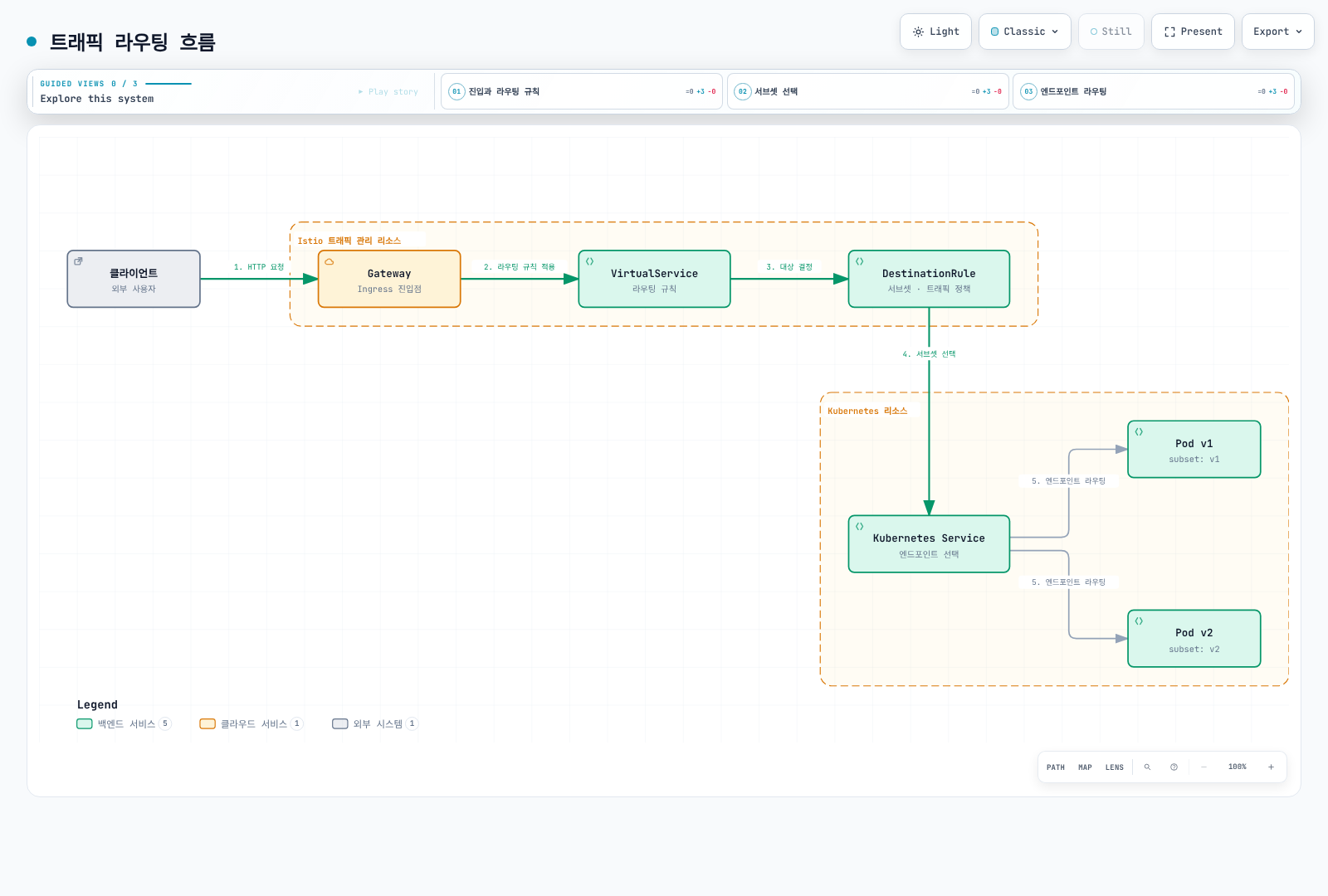Open guided view 02 서브셋 선택

(868, 91)
